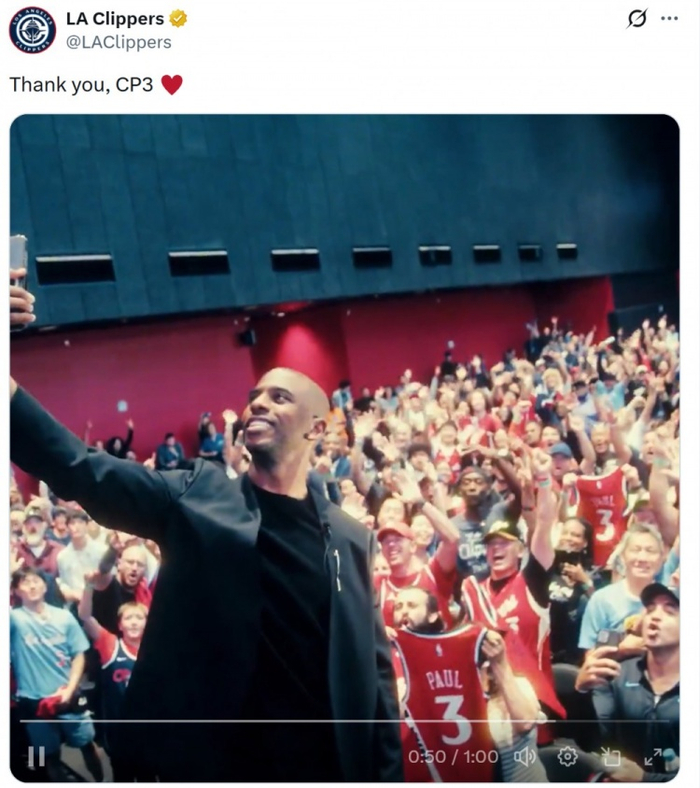Screen dimensions: 700x788
Task: Click the red heart emoji
Action: (x=172, y=84)
